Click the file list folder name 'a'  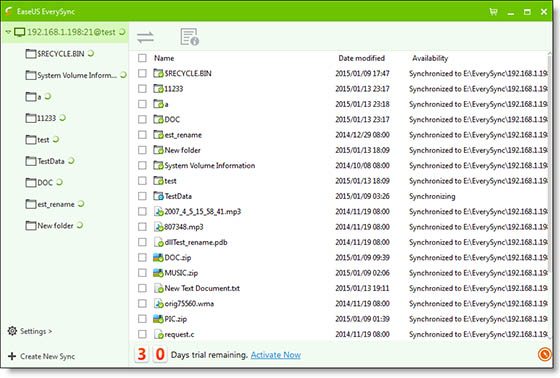pyautogui.click(x=166, y=104)
